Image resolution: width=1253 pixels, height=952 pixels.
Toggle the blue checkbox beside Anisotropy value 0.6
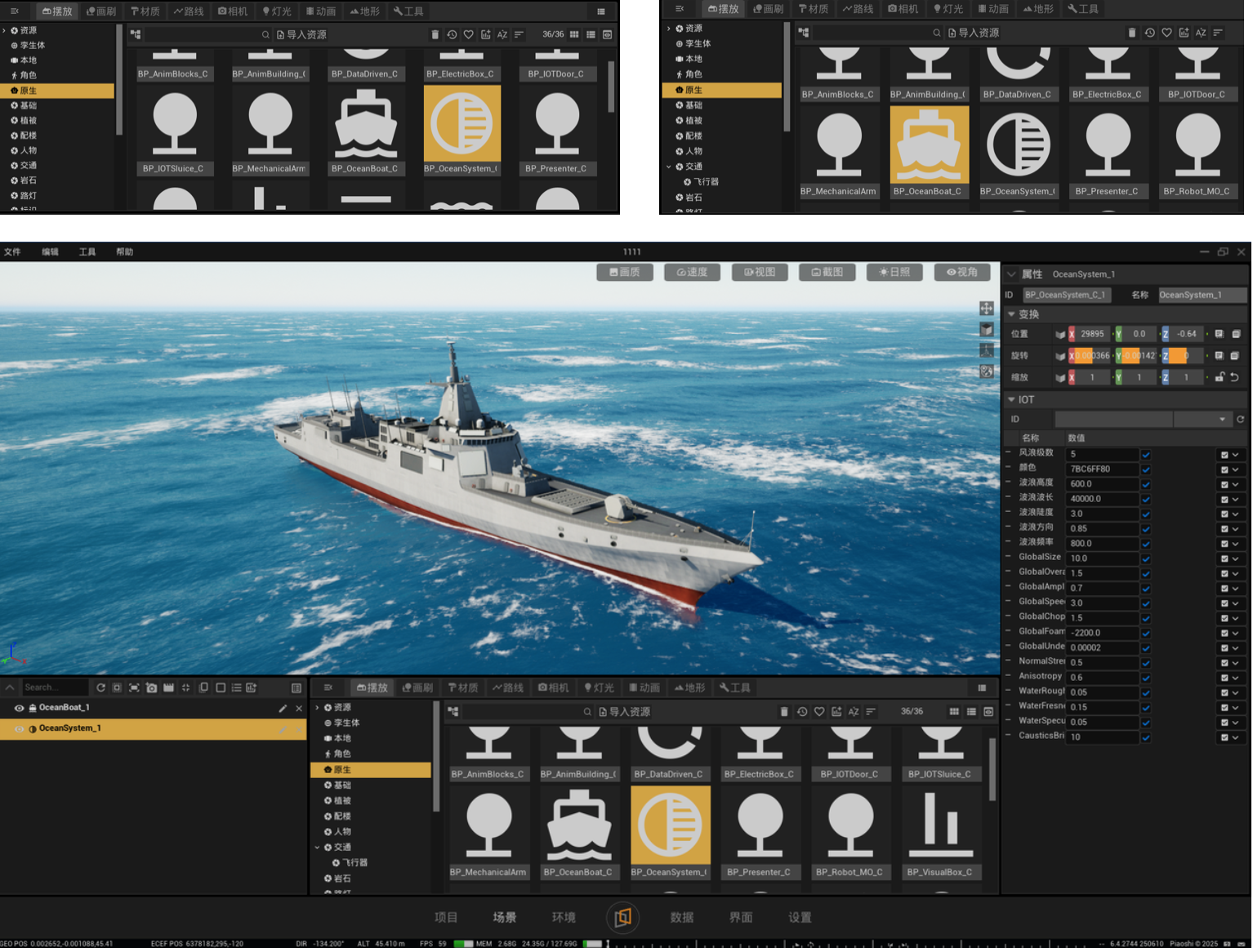coord(1146,678)
